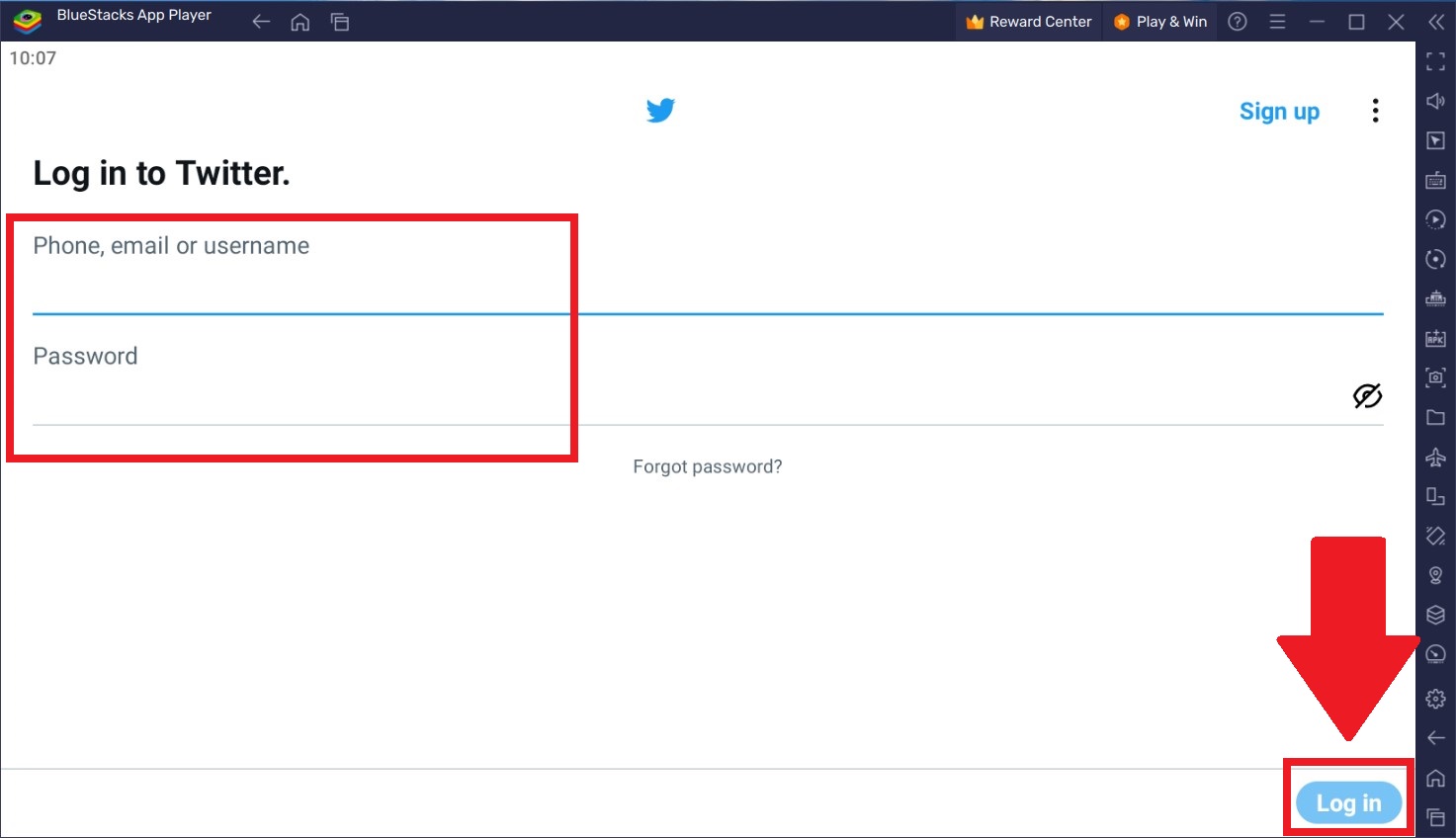Screen dimensions: 1456x838
Task: Click the Twitter bird logo
Action: [660, 110]
